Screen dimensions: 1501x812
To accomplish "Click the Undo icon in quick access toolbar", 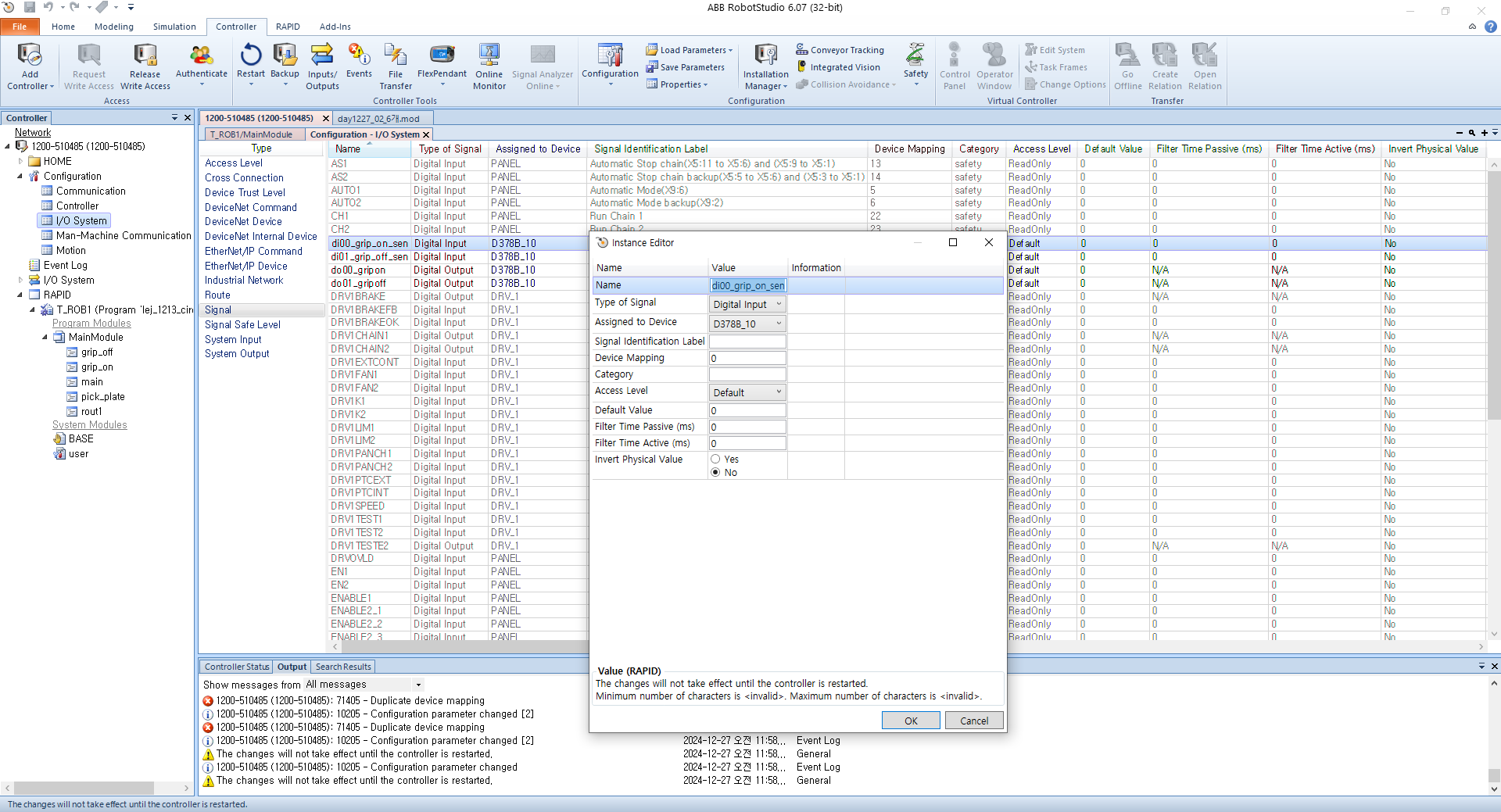I will (x=48, y=7).
